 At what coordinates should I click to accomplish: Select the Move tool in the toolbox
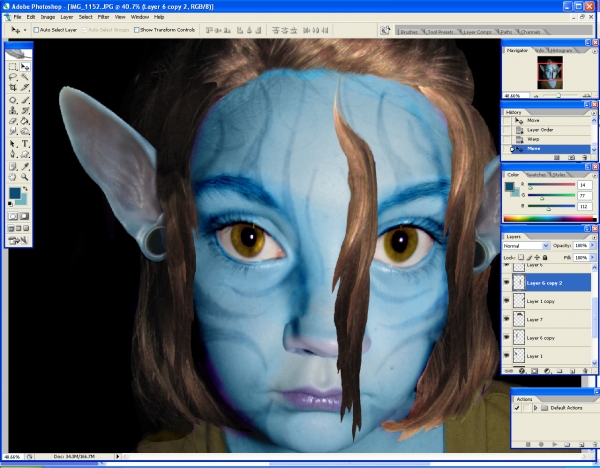[25, 67]
